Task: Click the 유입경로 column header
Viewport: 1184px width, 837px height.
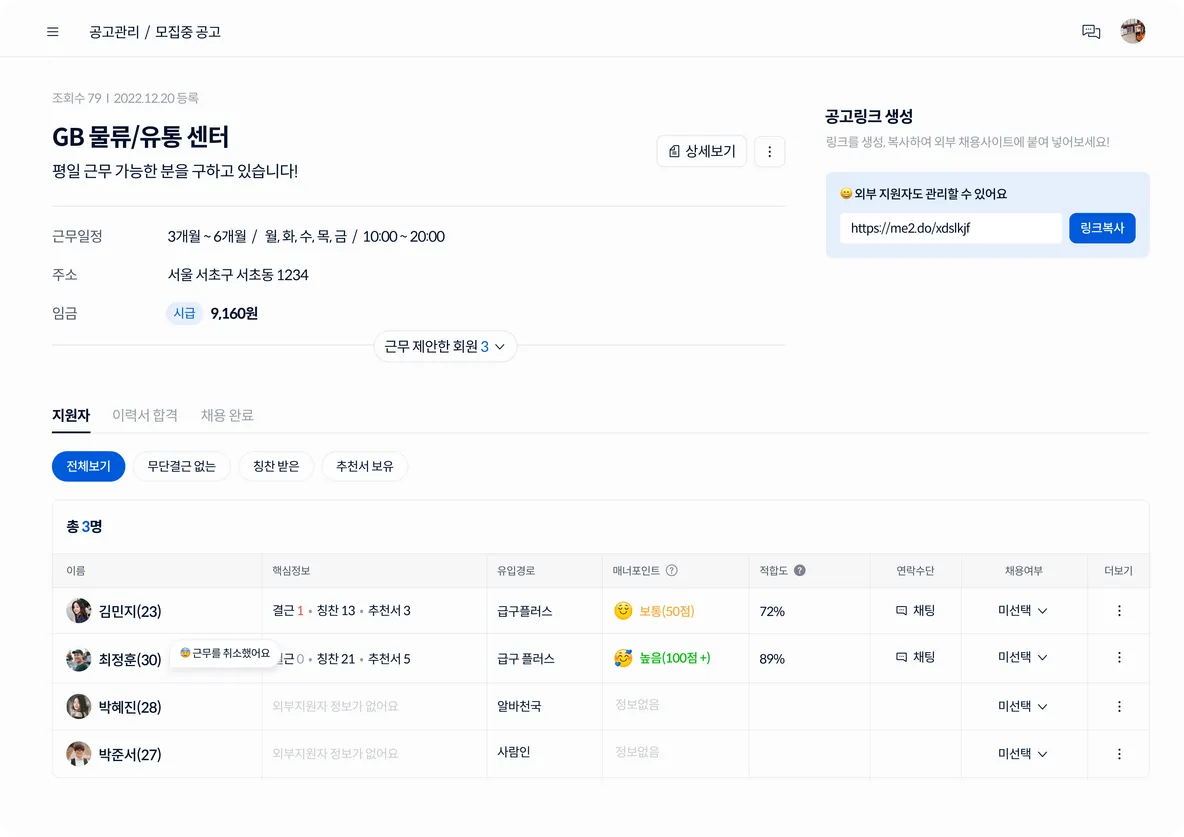Action: [x=516, y=570]
